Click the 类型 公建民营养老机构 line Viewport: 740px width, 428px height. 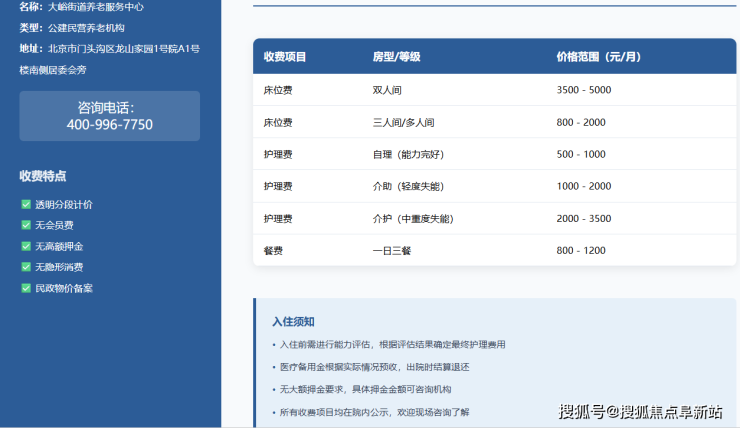click(72, 28)
